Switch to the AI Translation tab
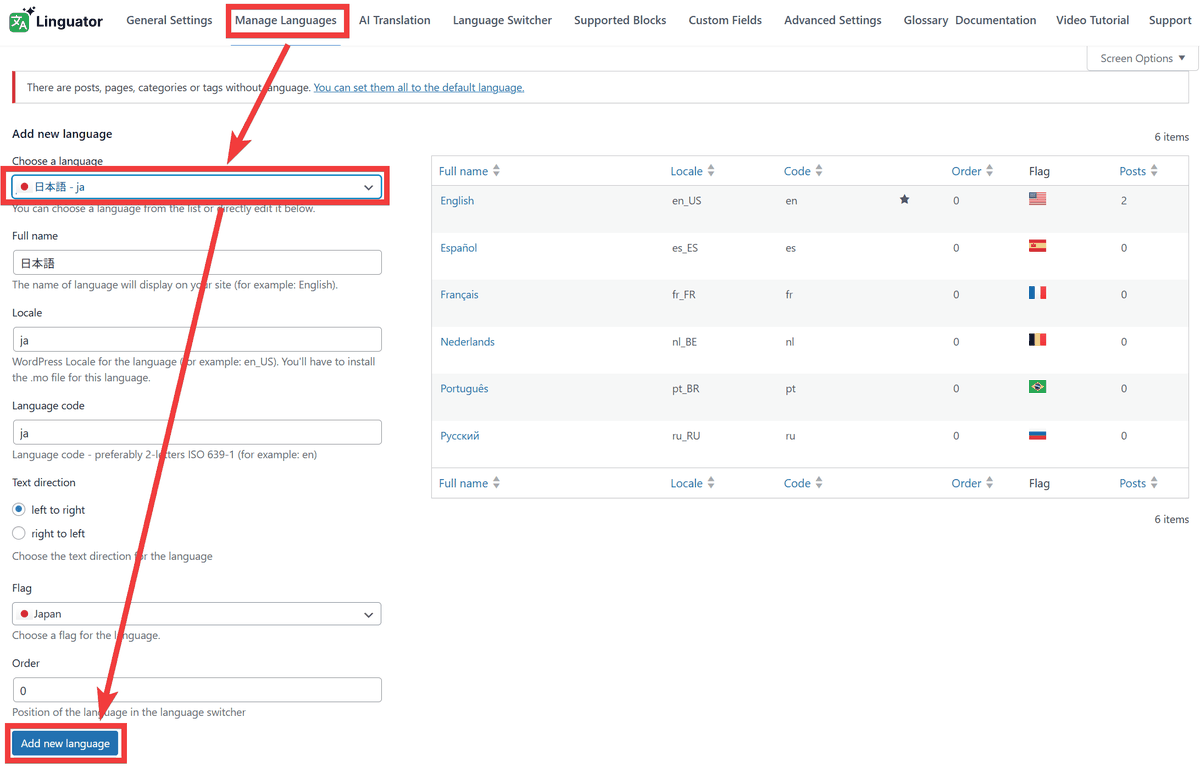The image size is (1200, 767). (x=394, y=20)
